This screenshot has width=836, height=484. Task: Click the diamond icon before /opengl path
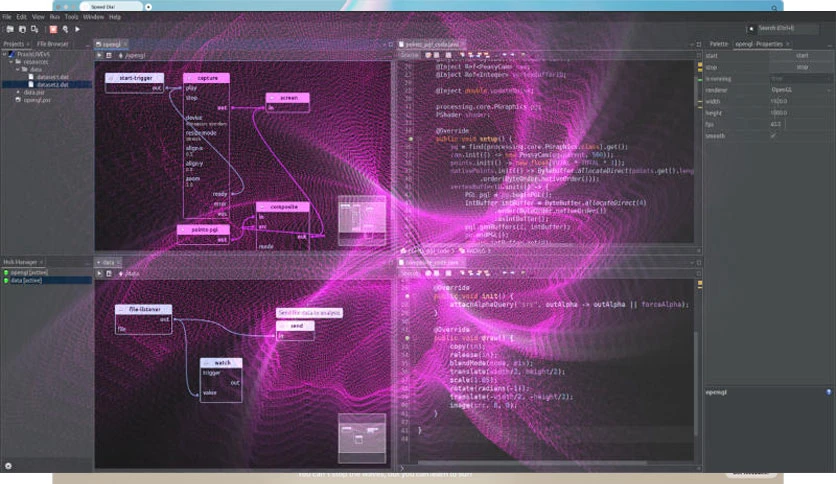[x=120, y=55]
